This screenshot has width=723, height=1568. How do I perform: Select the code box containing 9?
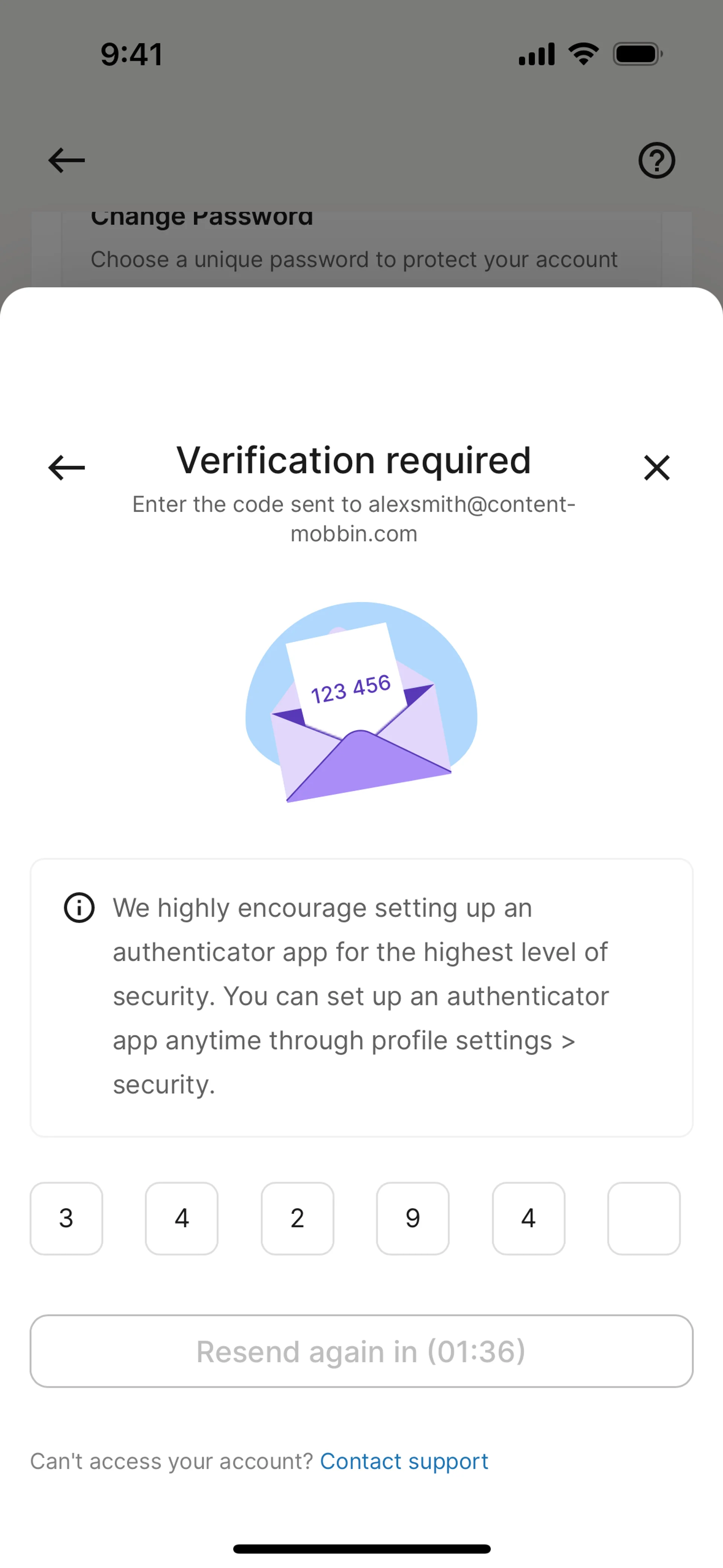click(x=413, y=1219)
